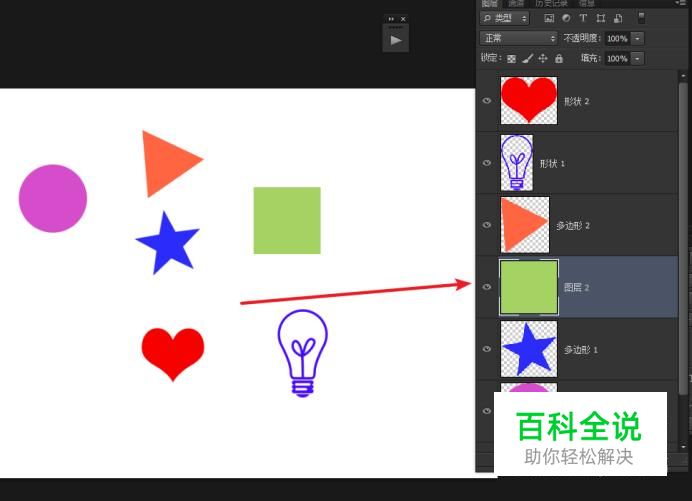Hide the 多边形 2 layer
The width and height of the screenshot is (692, 501).
pos(487,225)
